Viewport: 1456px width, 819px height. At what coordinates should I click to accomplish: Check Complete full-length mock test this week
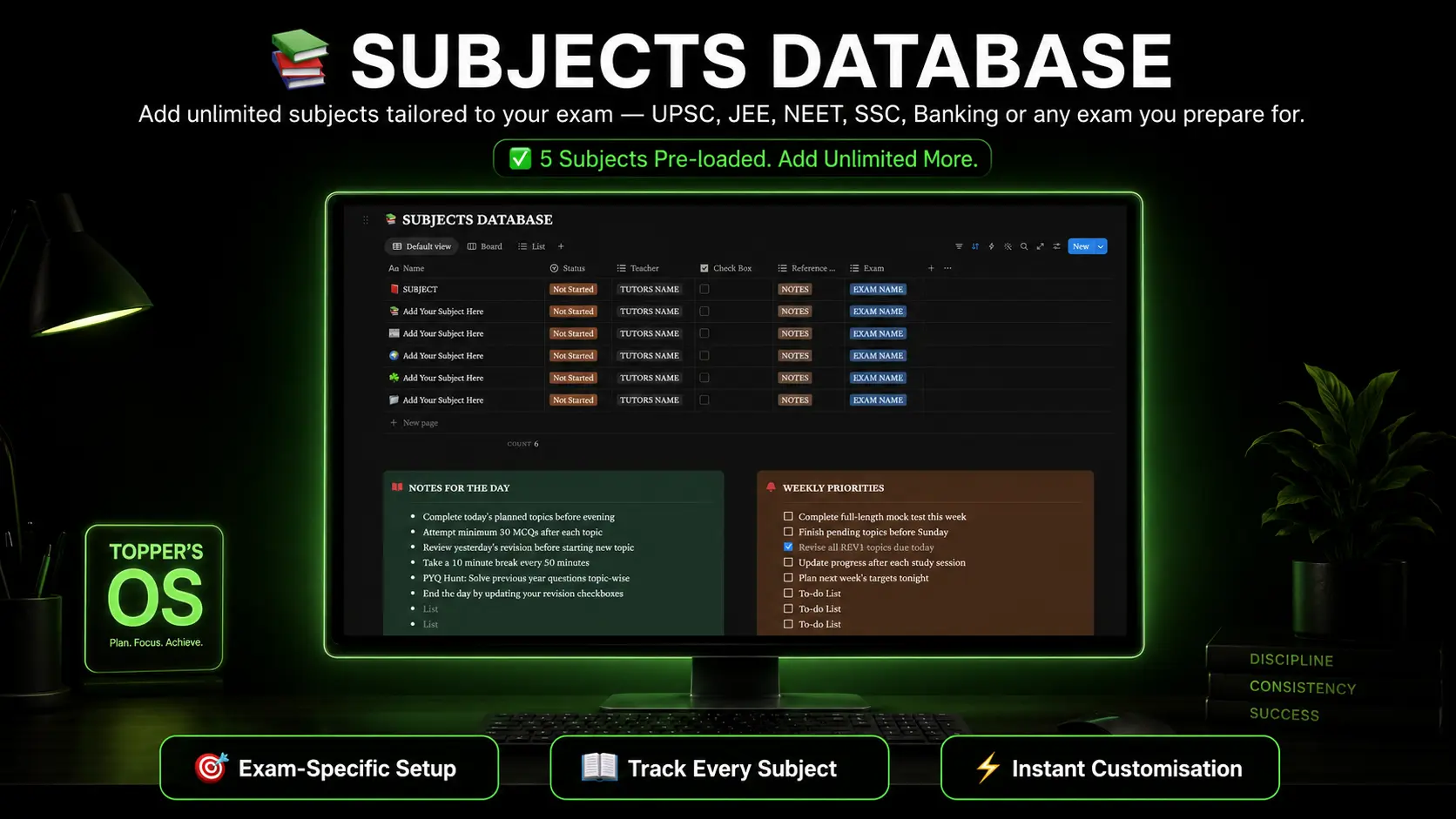(788, 516)
